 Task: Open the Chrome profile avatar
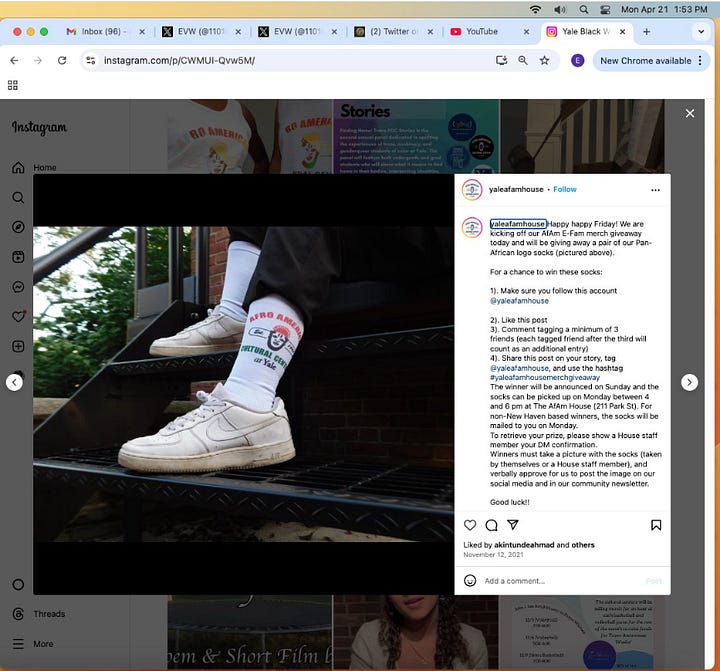pos(578,60)
